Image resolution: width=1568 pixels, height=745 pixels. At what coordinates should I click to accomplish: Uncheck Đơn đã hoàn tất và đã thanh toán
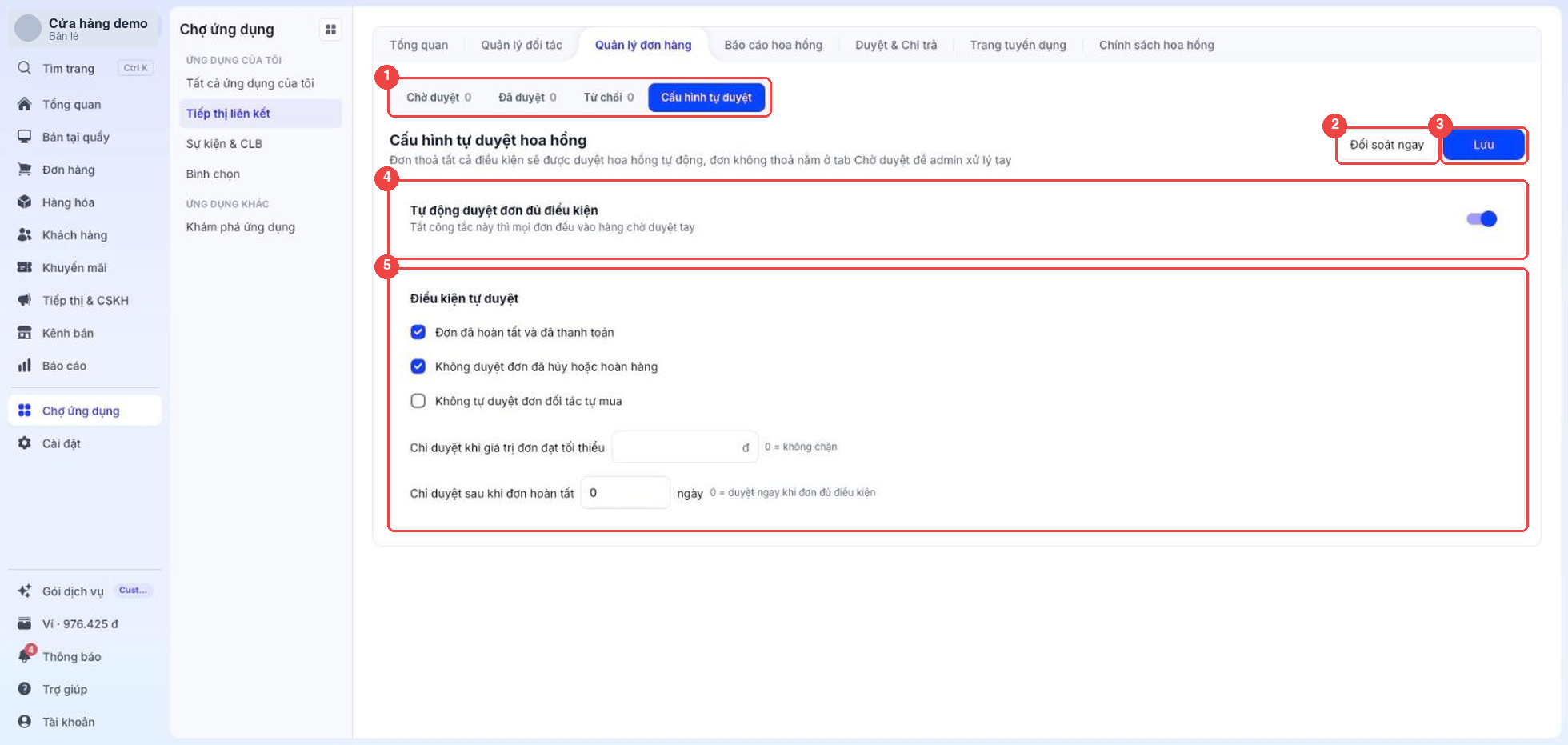pos(418,332)
